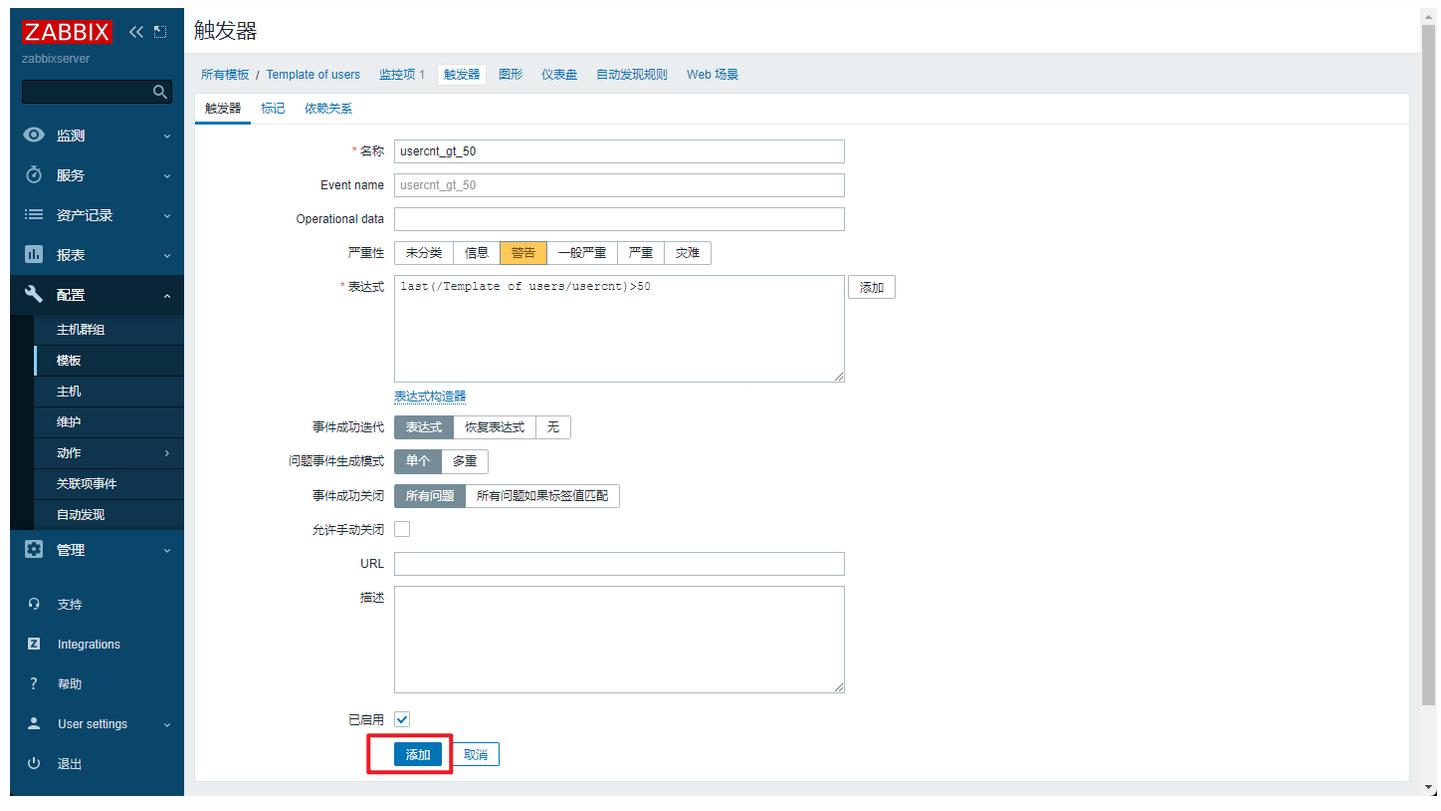The width and height of the screenshot is (1441, 811).
Task: Click into the 描述 textarea
Action: pos(619,639)
